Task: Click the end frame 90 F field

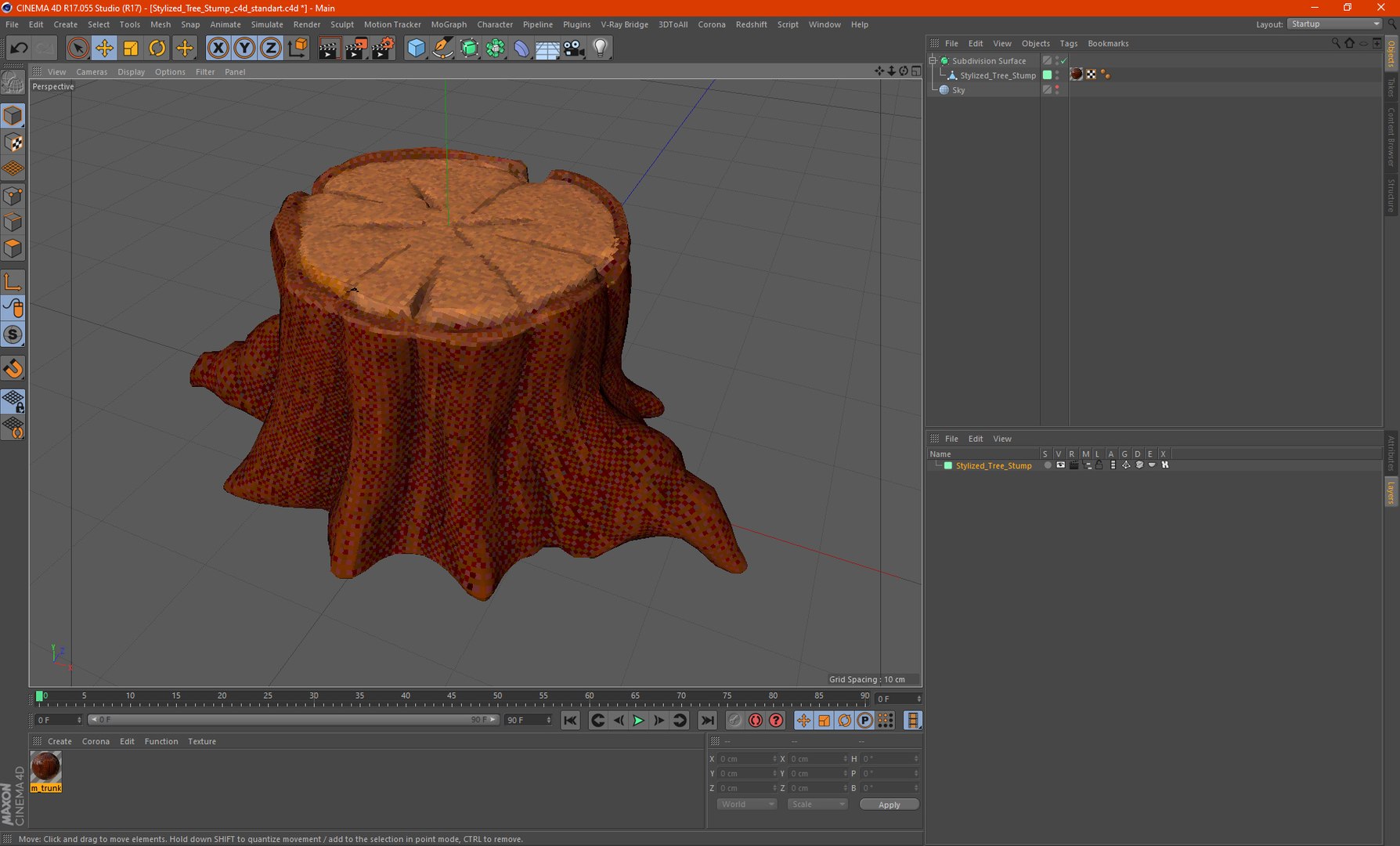Action: pos(528,720)
